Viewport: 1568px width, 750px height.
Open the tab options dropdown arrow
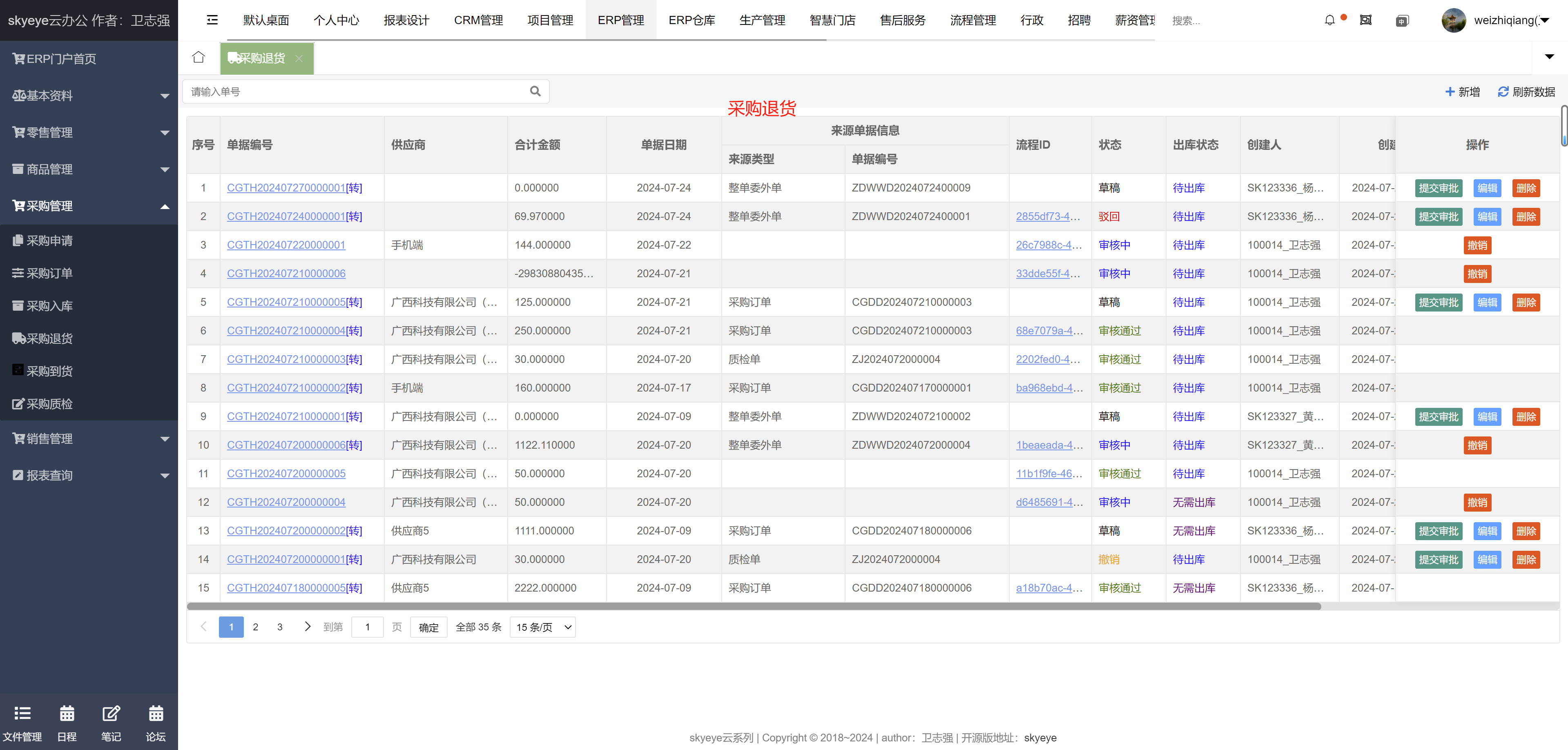click(x=1549, y=57)
